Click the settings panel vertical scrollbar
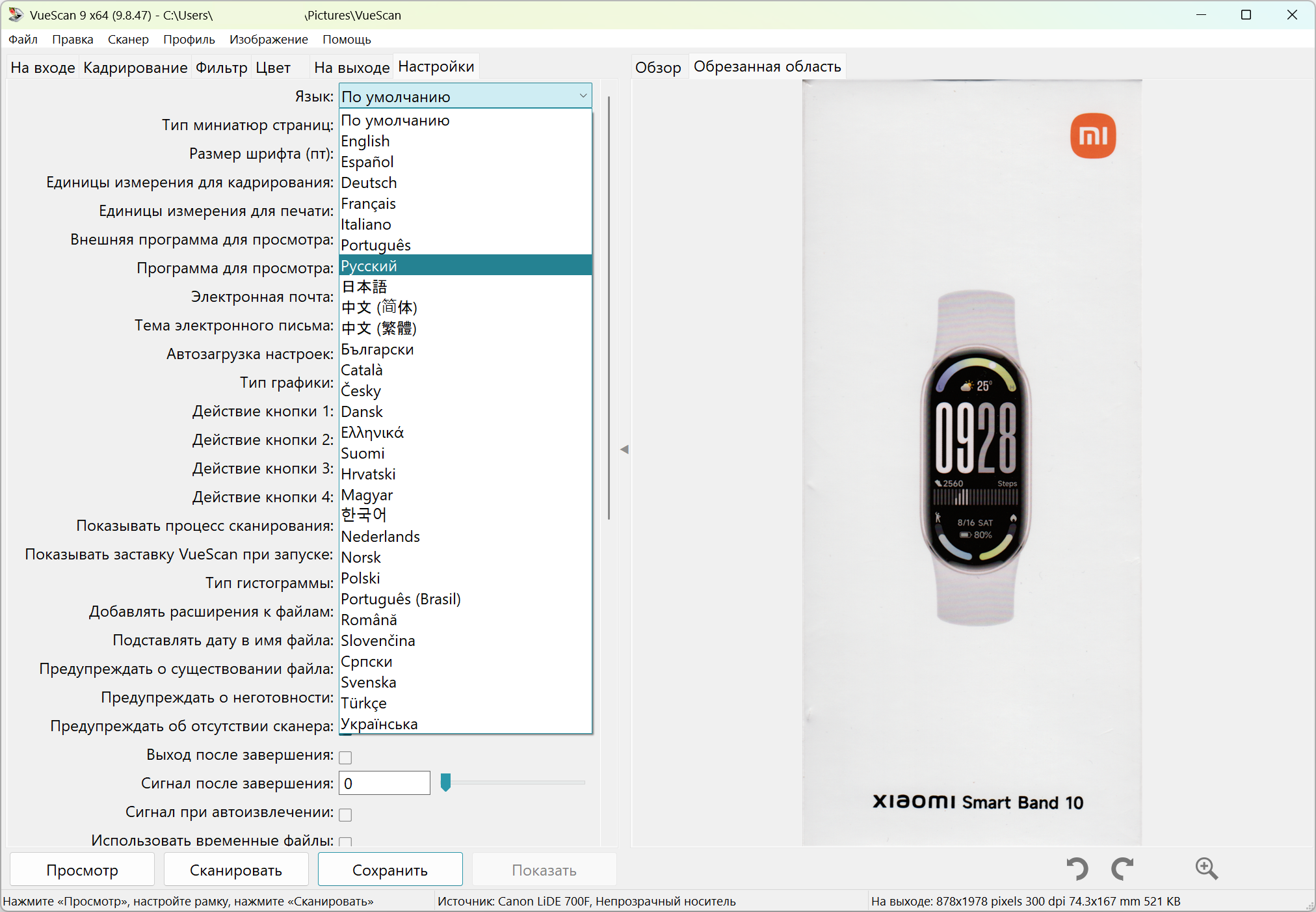Screen dimensions: 1316x912 coord(609,308)
